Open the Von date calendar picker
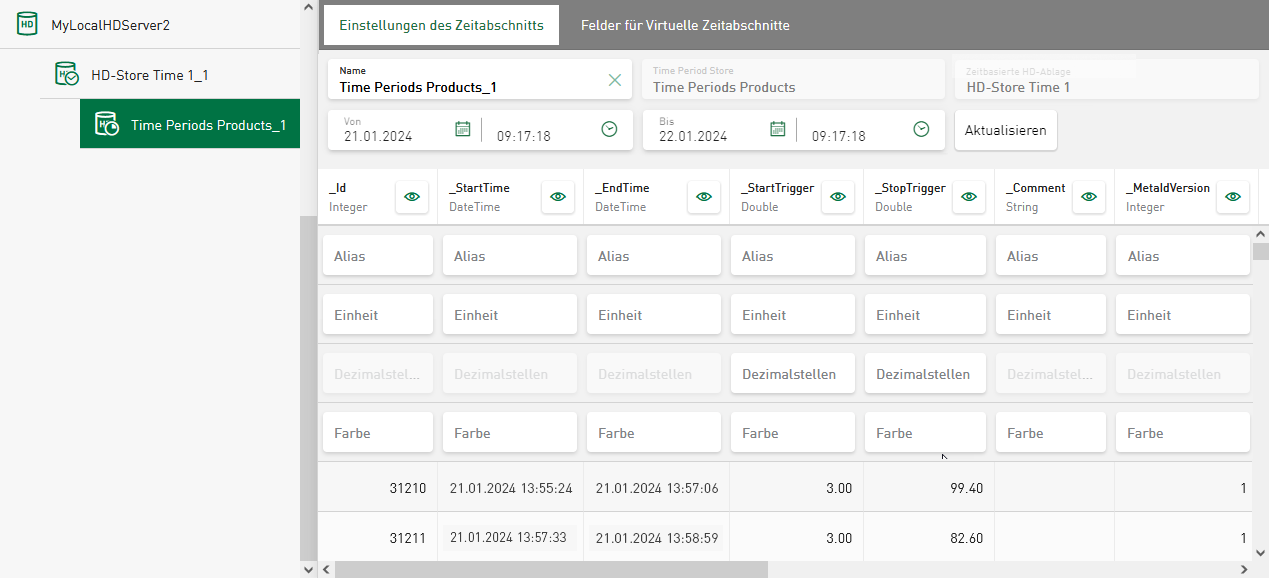This screenshot has height=578, width=1269. pos(462,129)
